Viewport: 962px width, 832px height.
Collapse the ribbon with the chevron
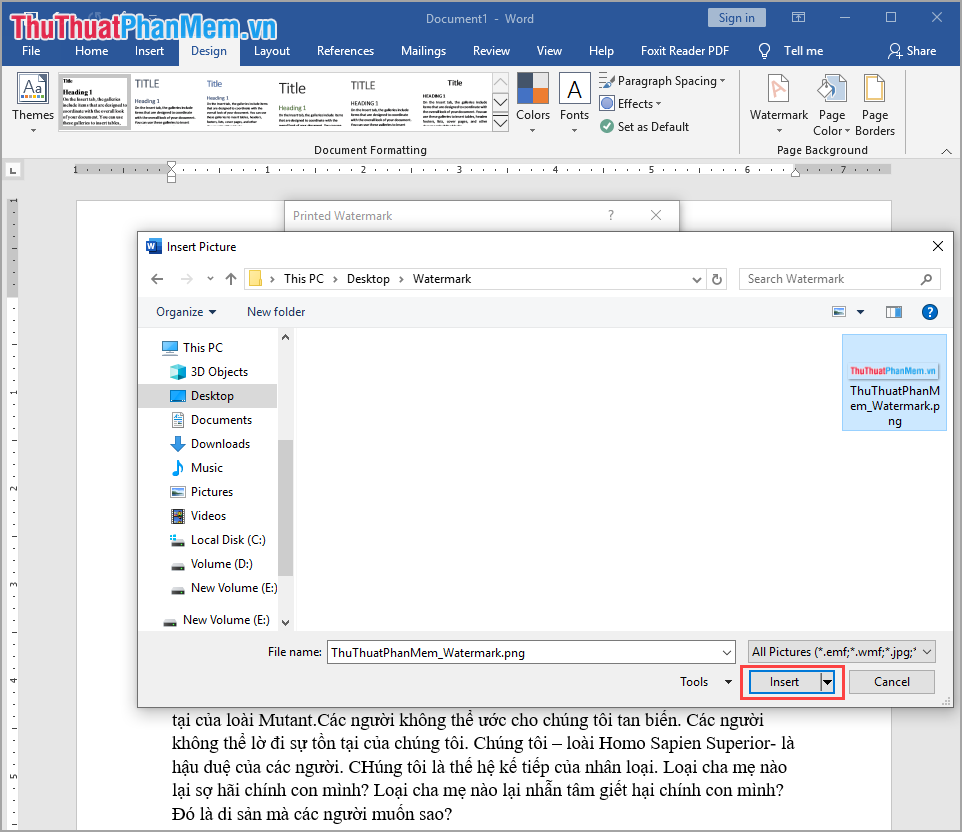(946, 150)
